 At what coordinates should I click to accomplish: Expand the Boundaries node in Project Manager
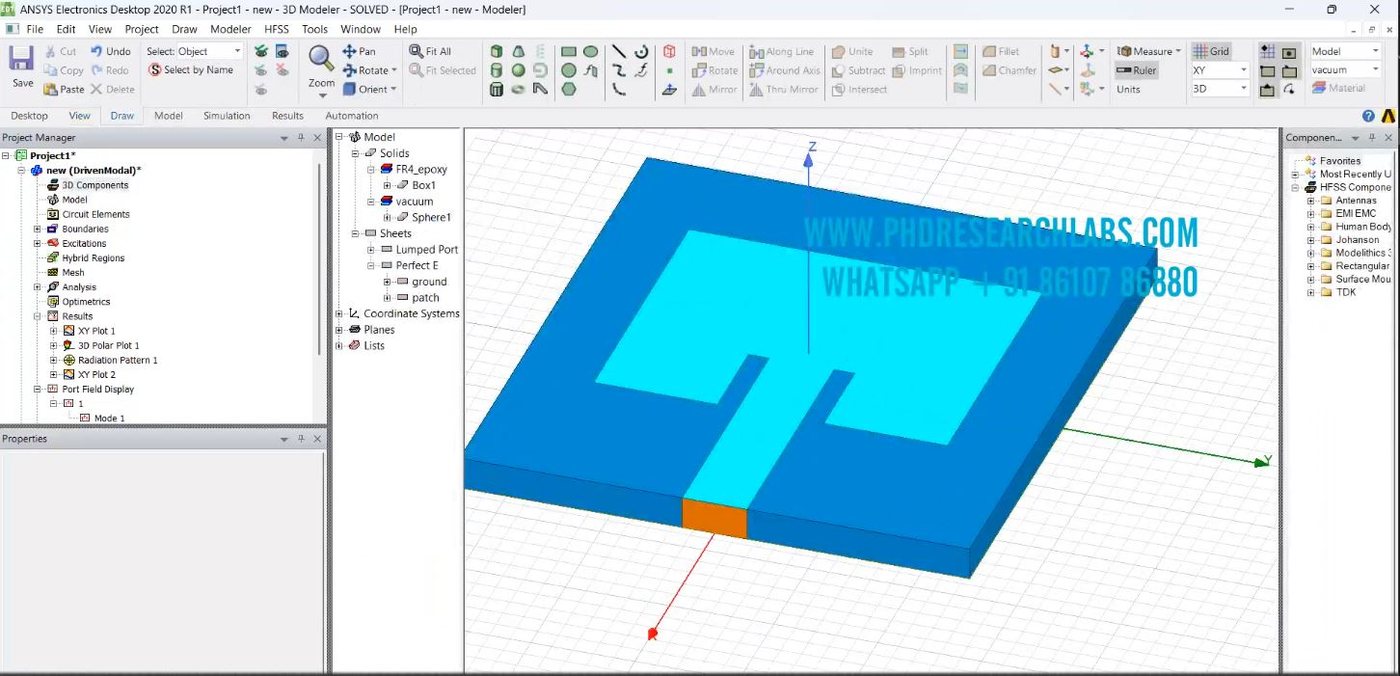[x=38, y=229]
